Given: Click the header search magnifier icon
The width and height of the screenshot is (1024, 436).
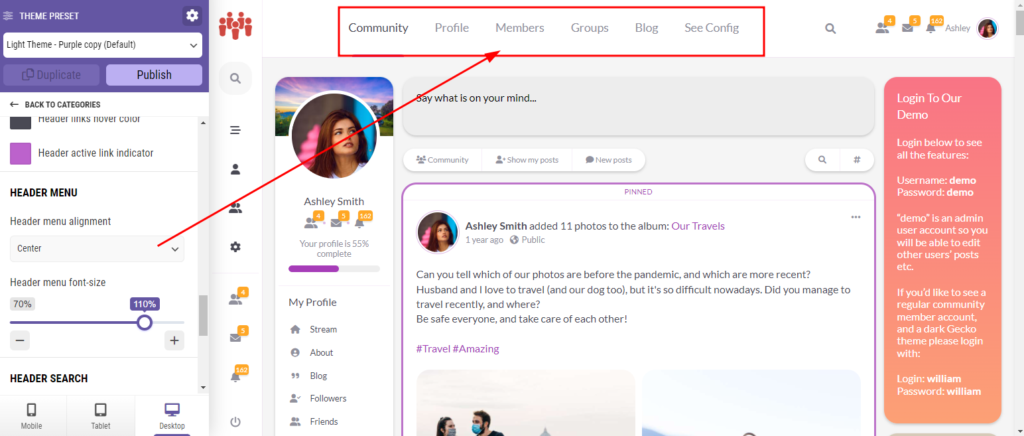Looking at the screenshot, I should click(830, 29).
